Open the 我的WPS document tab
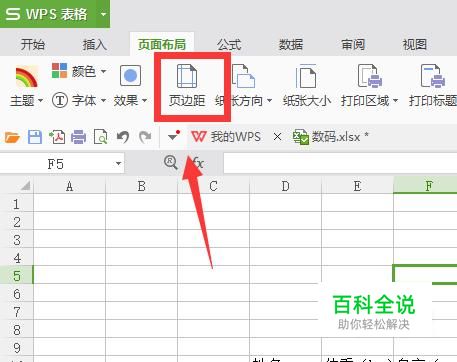The width and height of the screenshot is (457, 362). click(235, 137)
